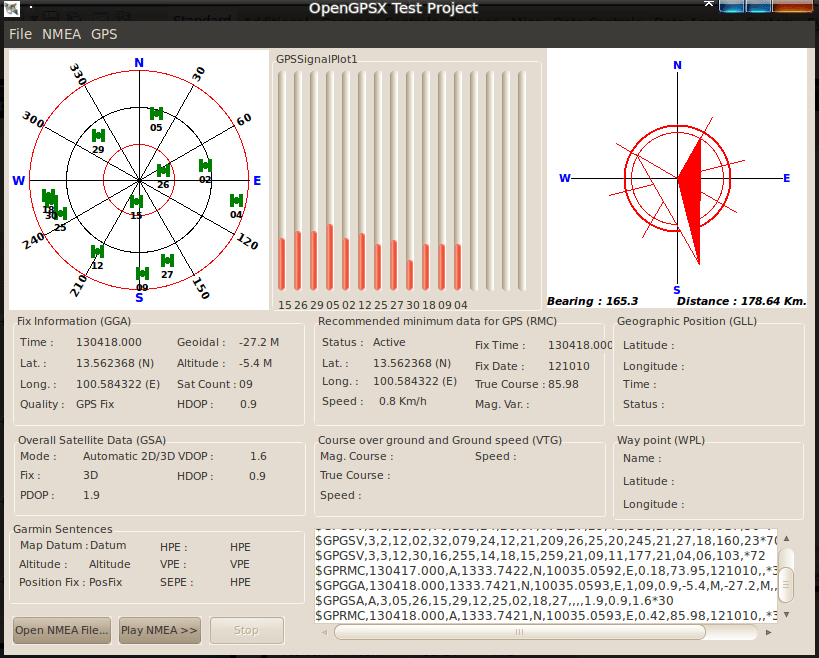819x658 pixels.
Task: Click the Open NMEA File... button
Action: coord(62,630)
